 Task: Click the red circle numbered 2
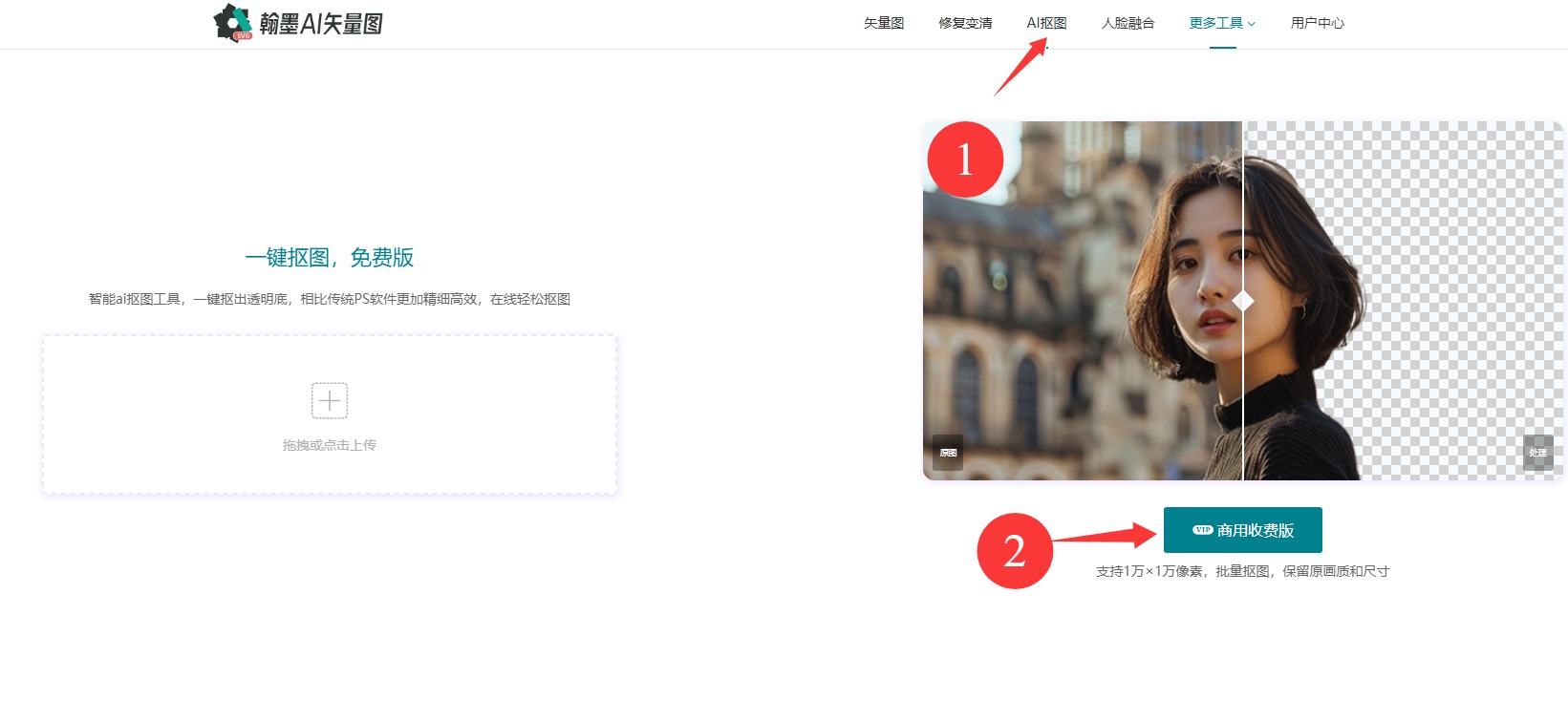(1014, 551)
